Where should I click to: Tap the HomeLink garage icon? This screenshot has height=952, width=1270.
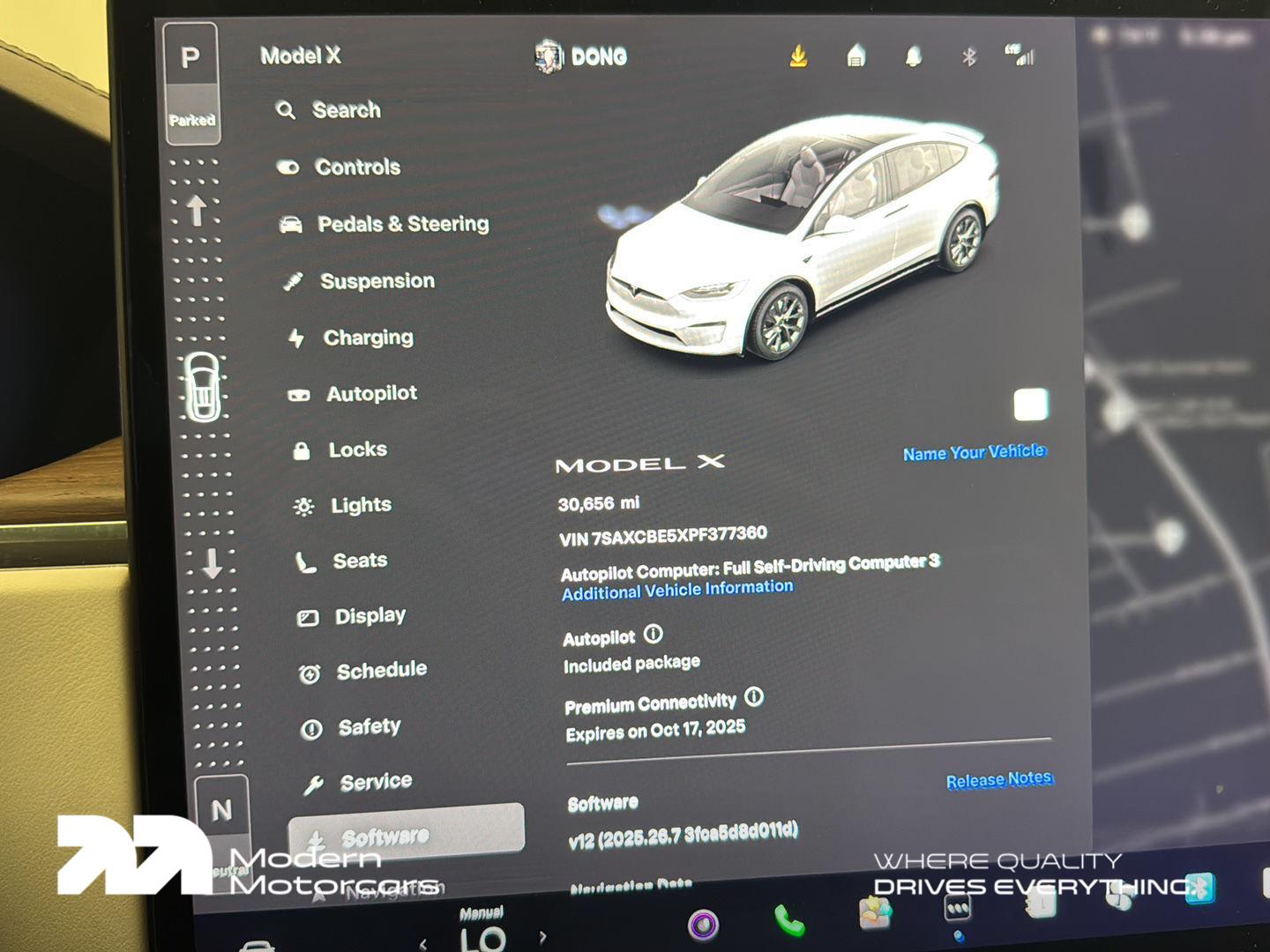pos(855,56)
